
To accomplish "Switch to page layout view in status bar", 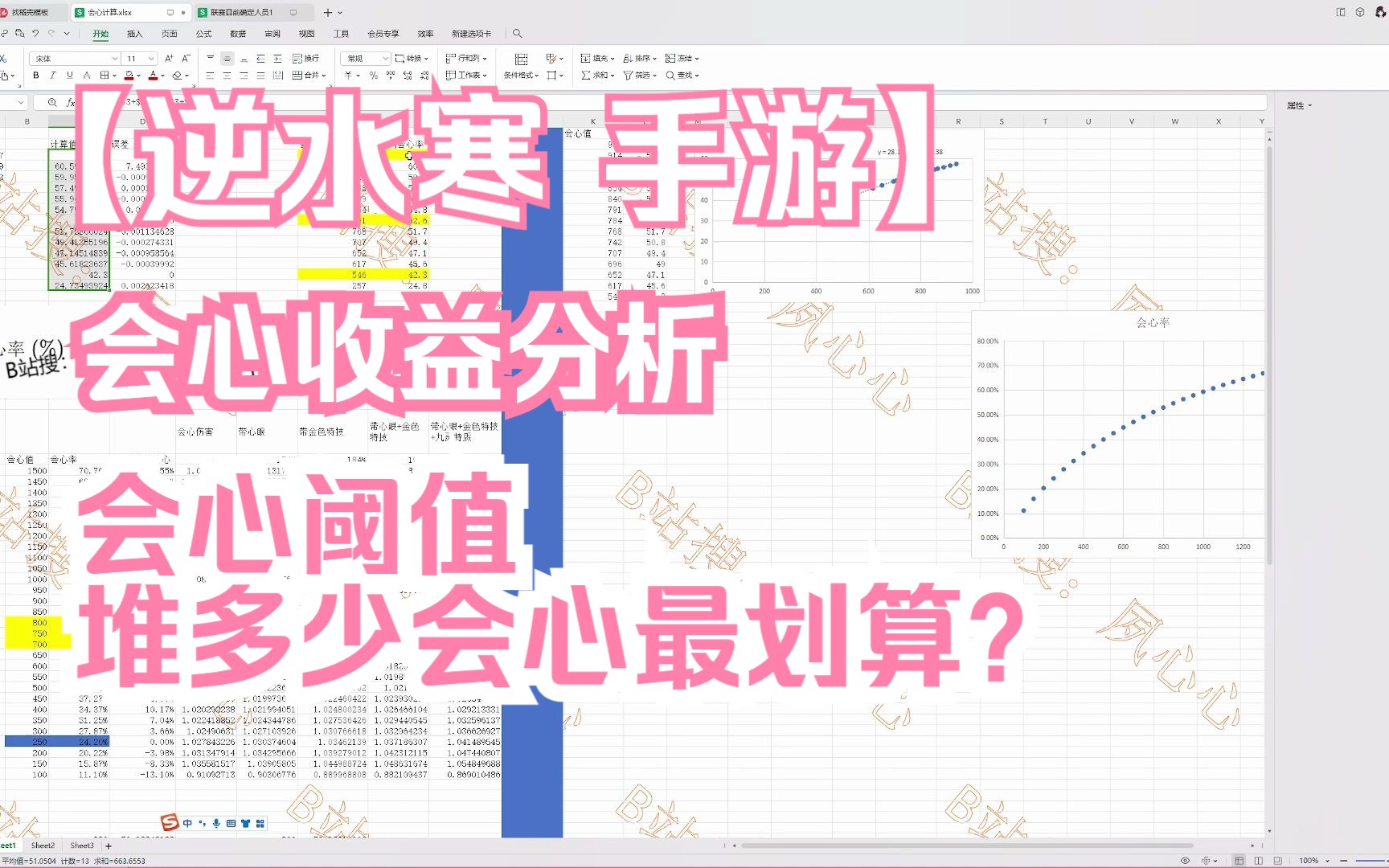I will [x=1259, y=860].
